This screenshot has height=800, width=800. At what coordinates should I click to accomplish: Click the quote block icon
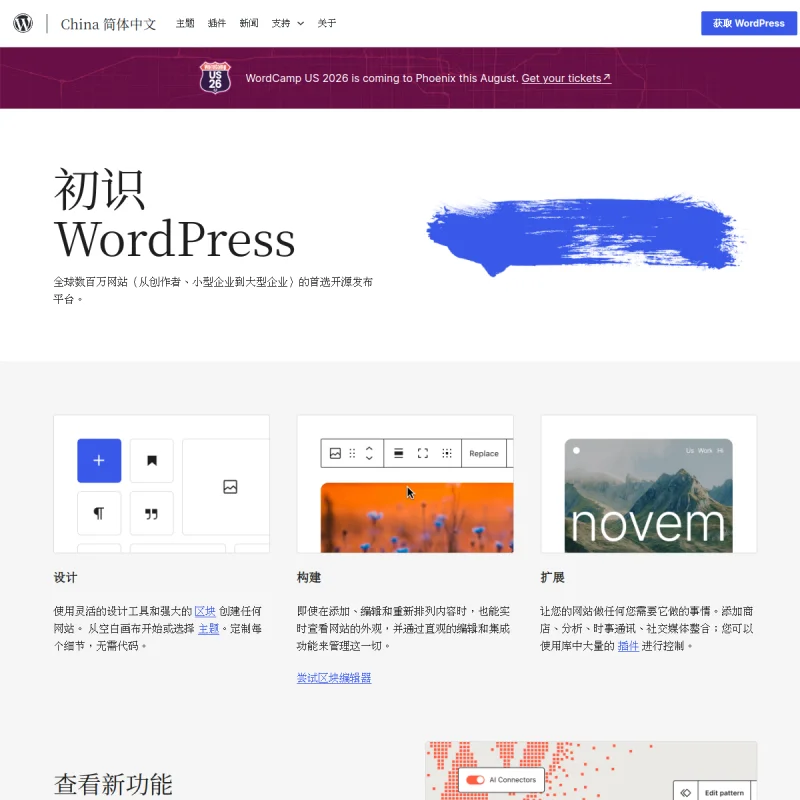[x=152, y=513]
